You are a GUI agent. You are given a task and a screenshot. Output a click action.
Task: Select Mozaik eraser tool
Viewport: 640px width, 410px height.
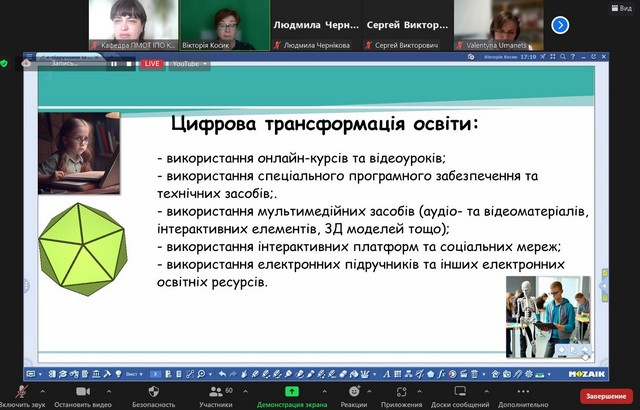point(343,374)
